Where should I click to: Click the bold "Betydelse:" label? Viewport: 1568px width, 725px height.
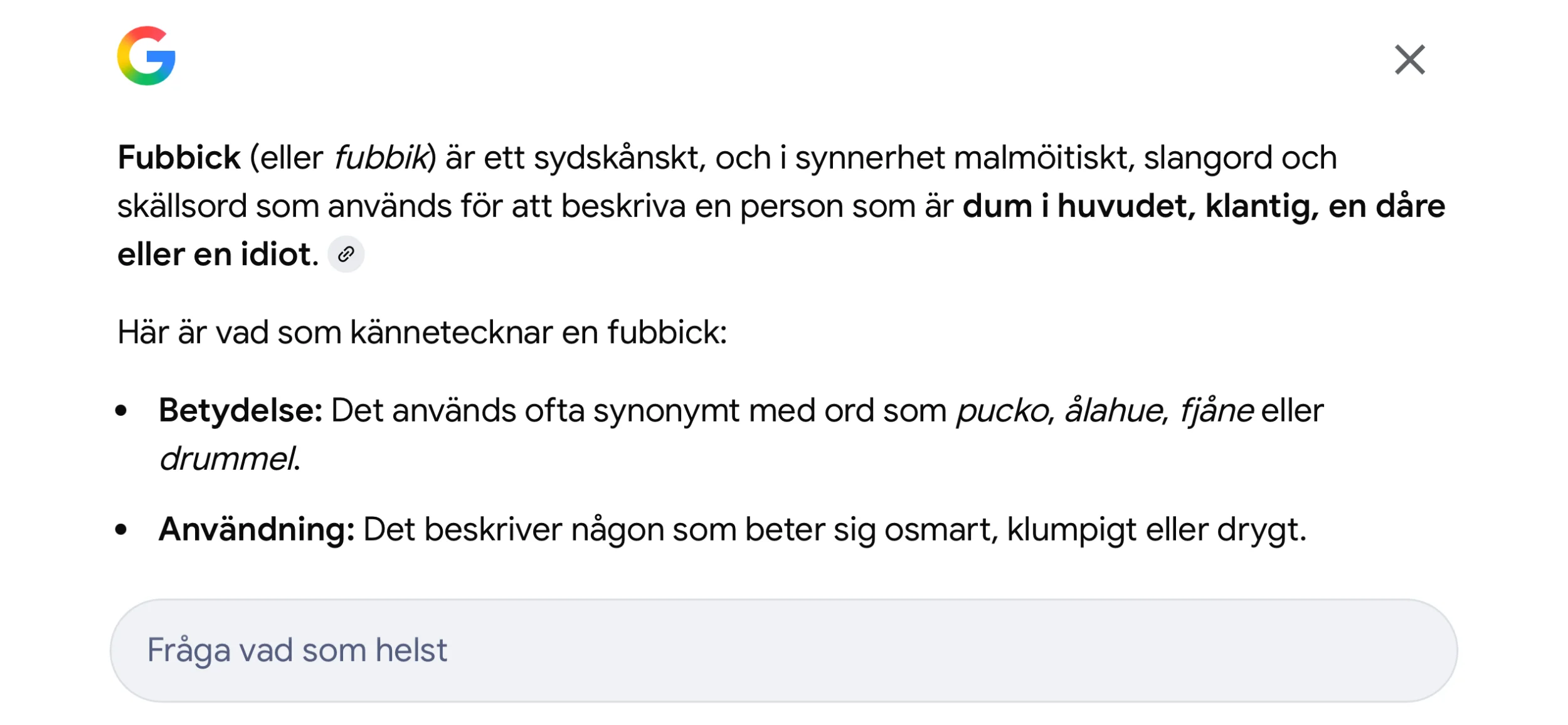240,411
